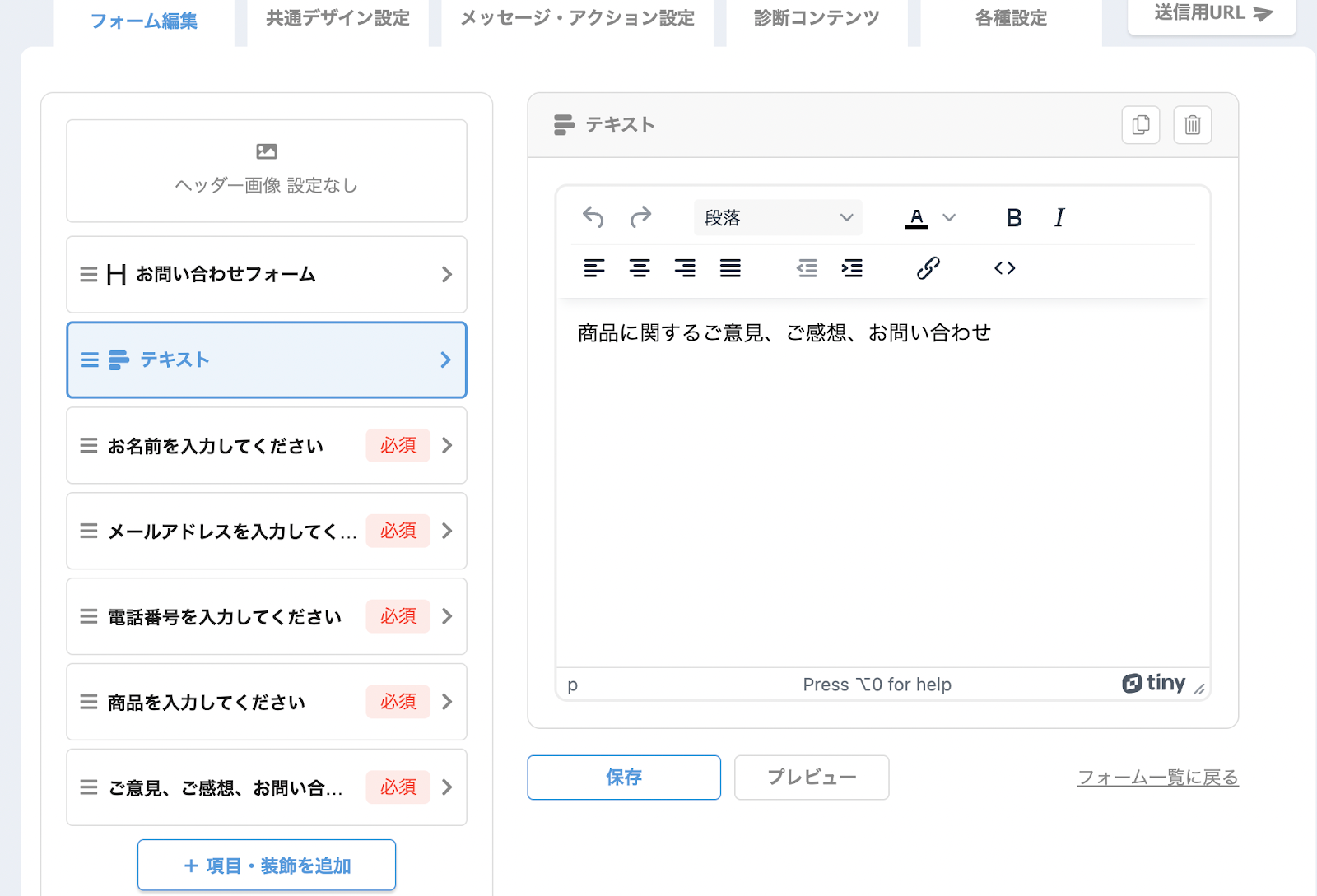Open the 段落 block format dropdown
The image size is (1317, 896).
coord(778,218)
